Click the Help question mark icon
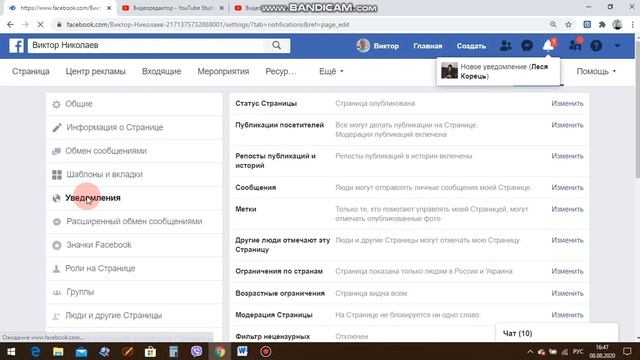The image size is (640, 360). pos(596,46)
